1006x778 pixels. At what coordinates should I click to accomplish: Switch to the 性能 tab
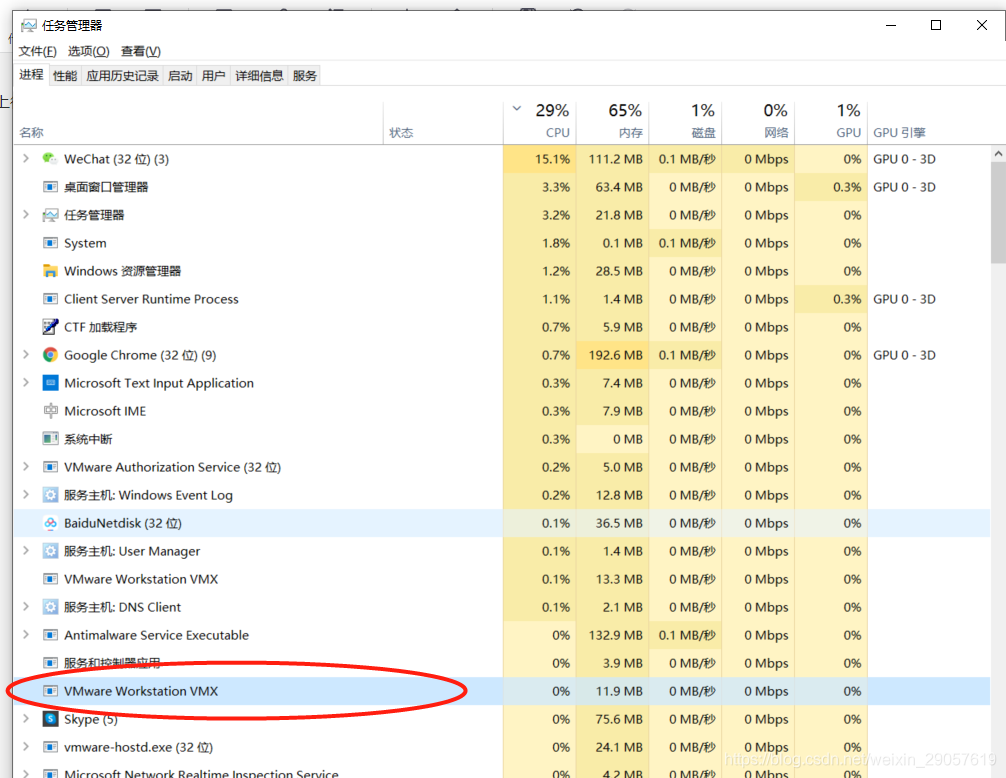point(65,76)
